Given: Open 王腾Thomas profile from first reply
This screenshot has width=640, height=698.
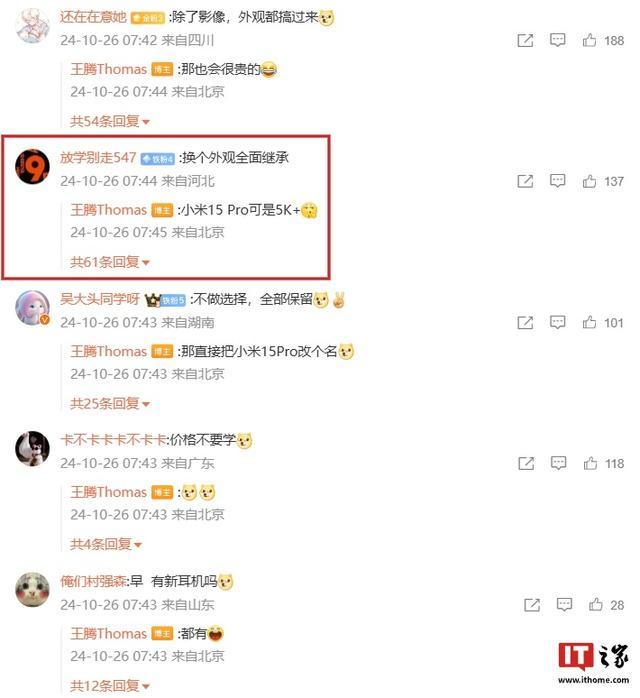Looking at the screenshot, I should point(109,69).
